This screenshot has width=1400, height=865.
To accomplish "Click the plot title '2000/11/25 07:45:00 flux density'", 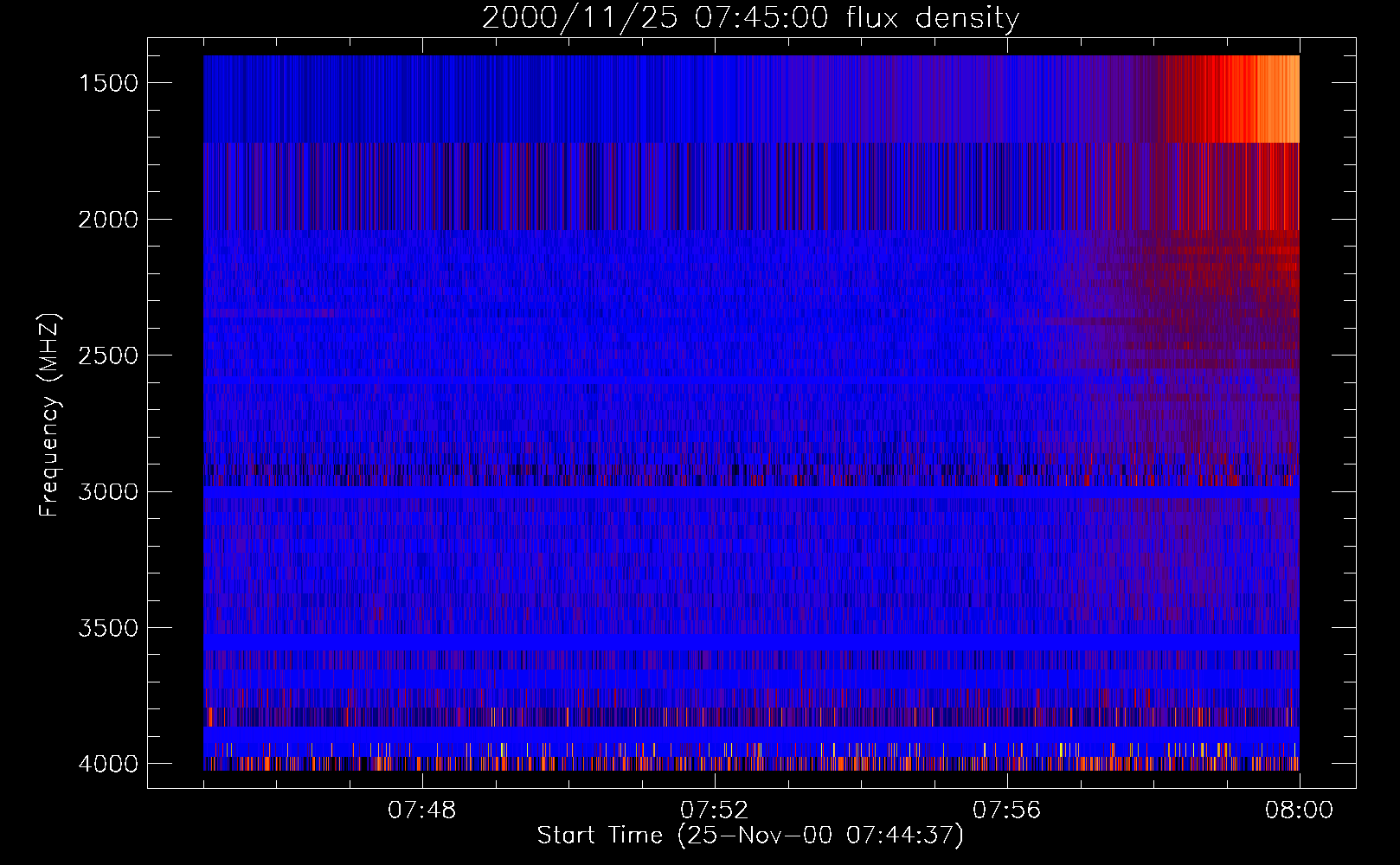I will tap(750, 18).
